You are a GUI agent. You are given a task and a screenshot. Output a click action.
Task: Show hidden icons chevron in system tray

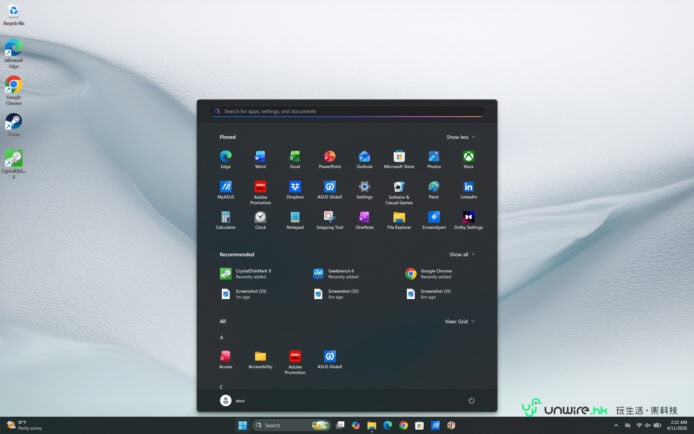coord(616,425)
